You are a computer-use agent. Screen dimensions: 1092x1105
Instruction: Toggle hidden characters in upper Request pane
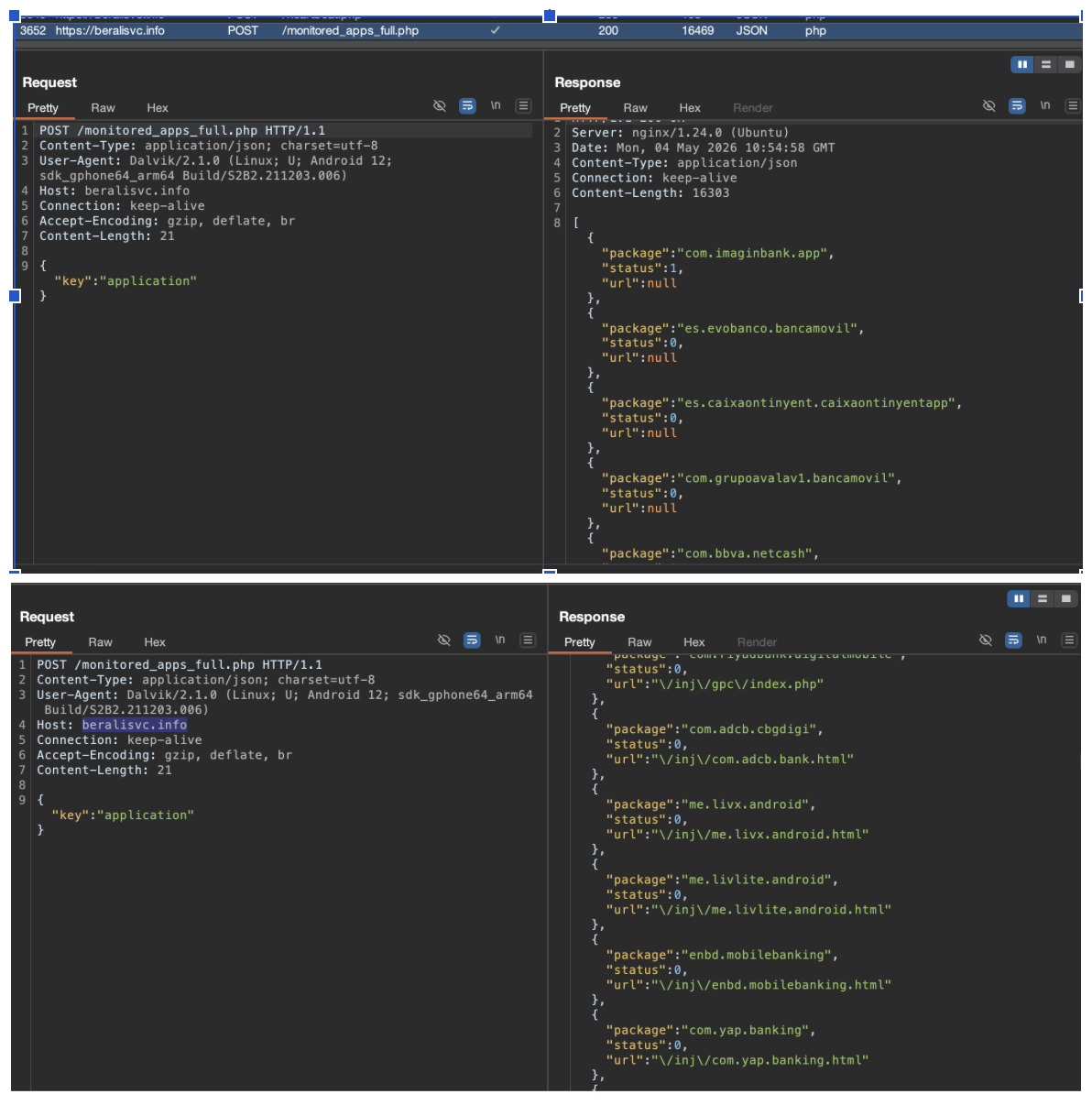point(440,106)
